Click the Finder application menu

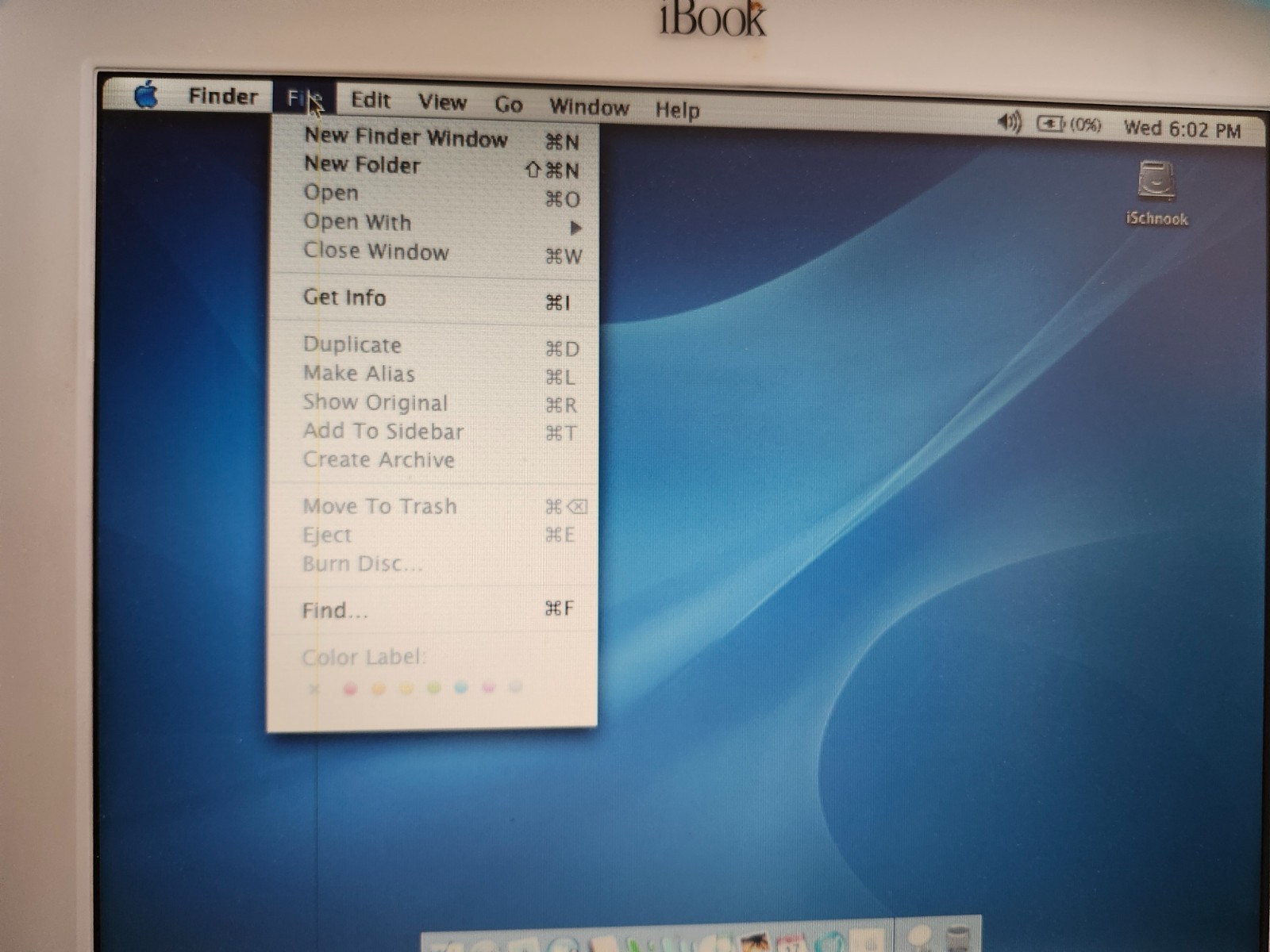tap(223, 97)
